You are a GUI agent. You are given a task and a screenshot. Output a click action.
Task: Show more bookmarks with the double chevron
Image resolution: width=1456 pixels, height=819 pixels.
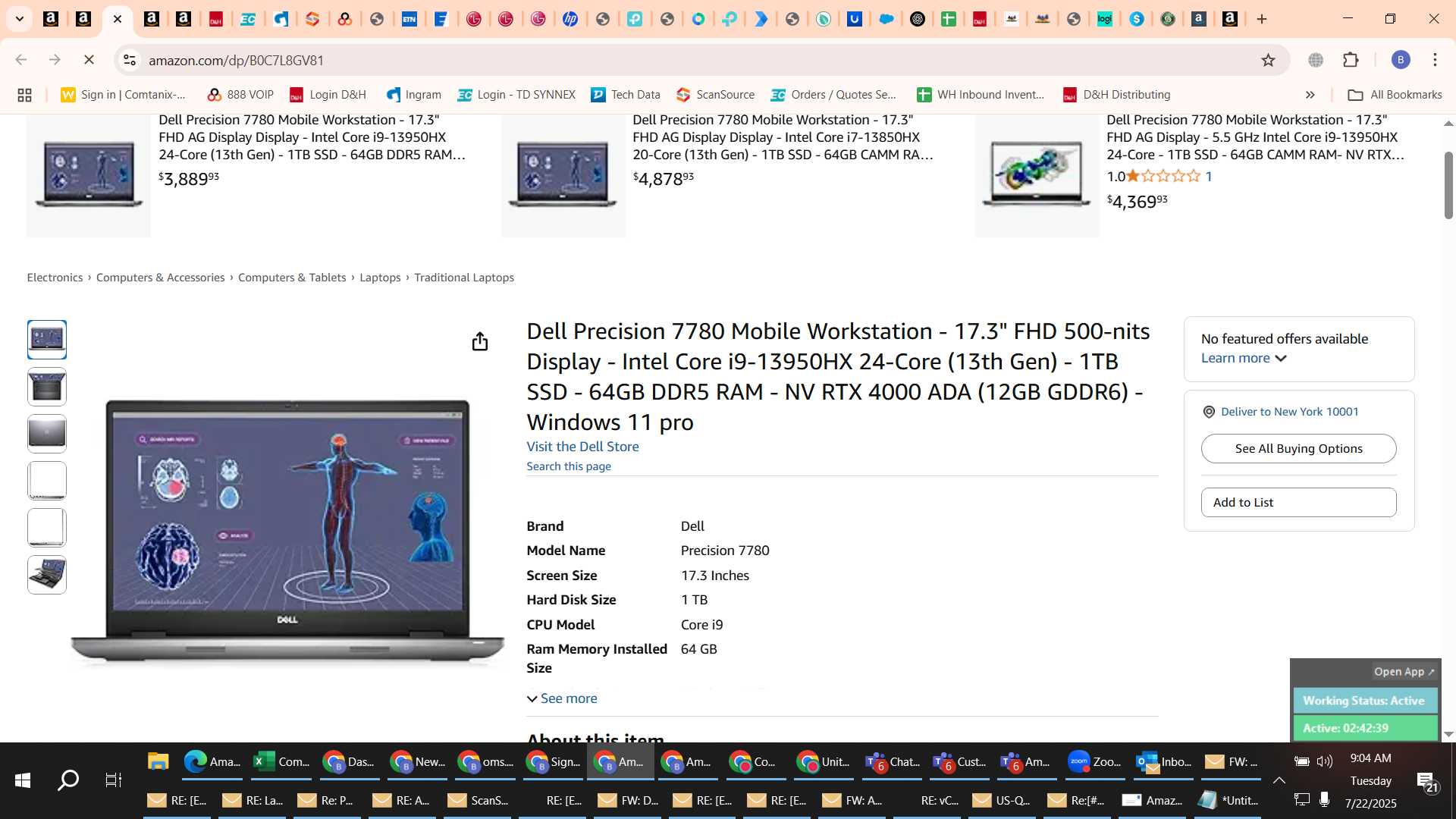pos(1310,95)
